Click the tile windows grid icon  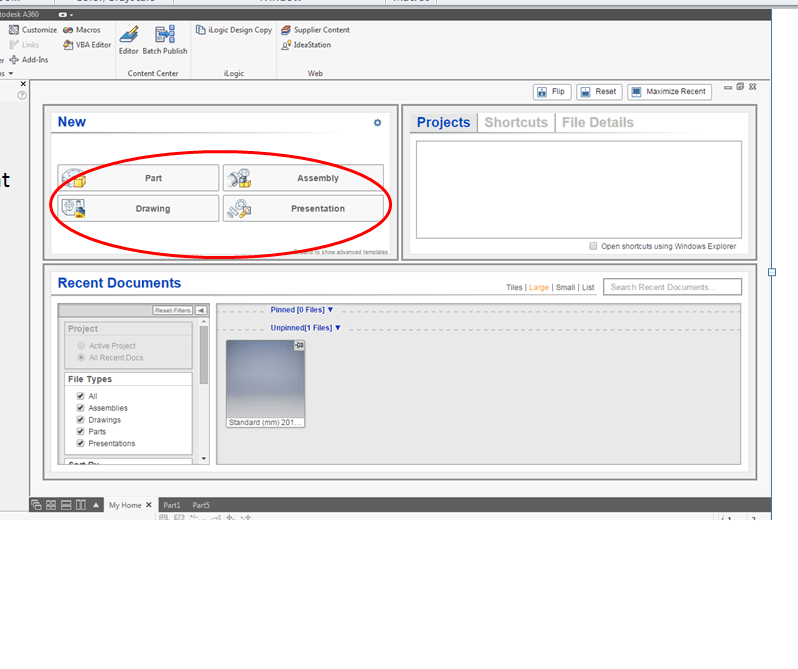point(51,505)
